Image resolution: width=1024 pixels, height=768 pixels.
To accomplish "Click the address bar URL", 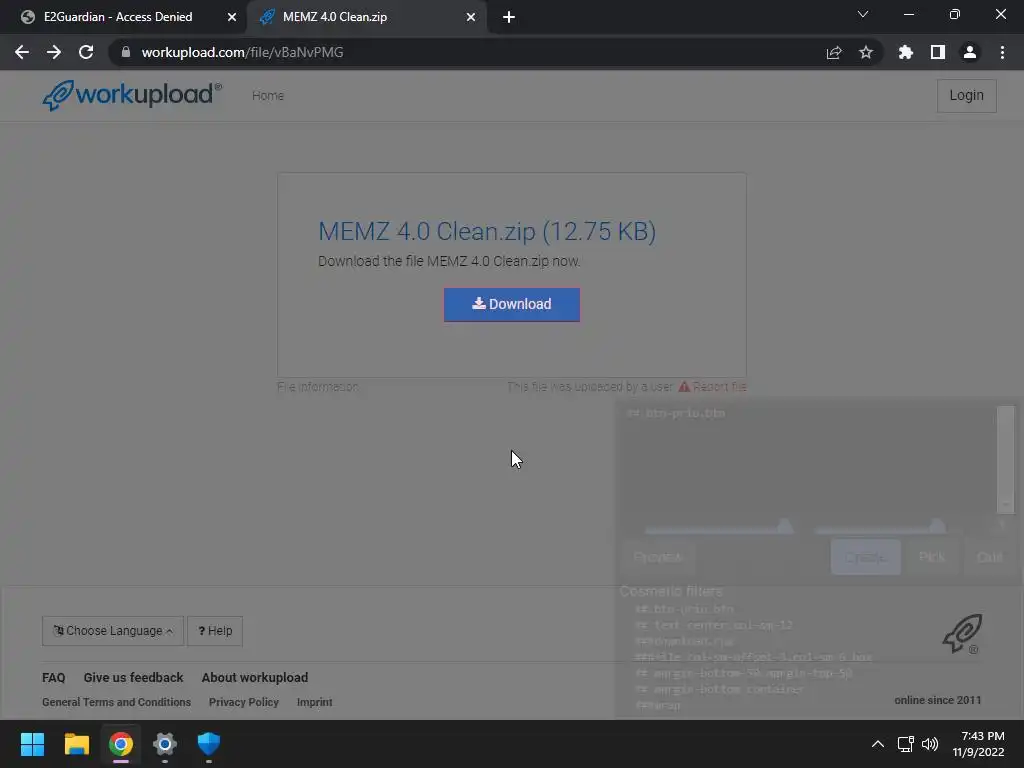I will [242, 52].
